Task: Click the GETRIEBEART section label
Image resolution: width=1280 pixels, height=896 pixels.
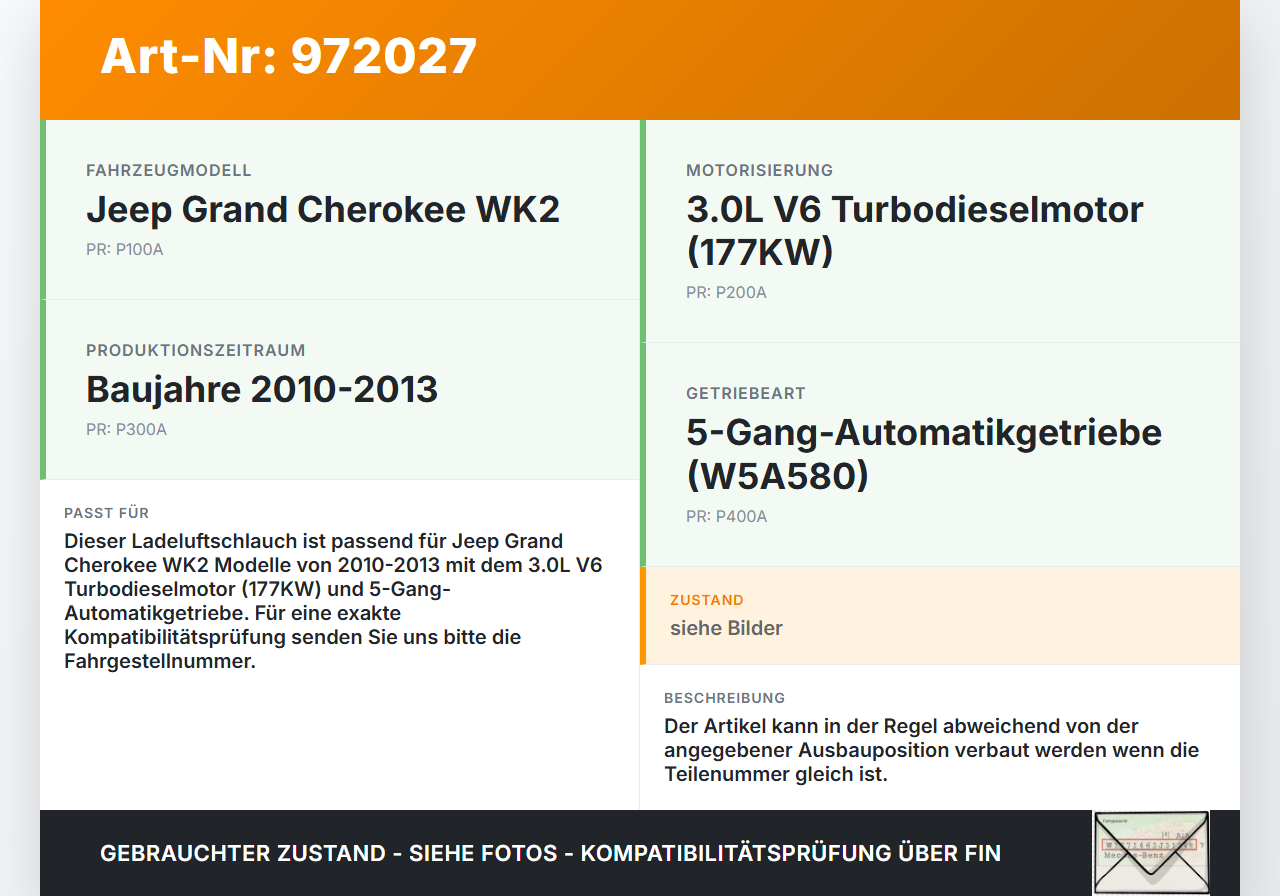Action: pyautogui.click(x=745, y=393)
